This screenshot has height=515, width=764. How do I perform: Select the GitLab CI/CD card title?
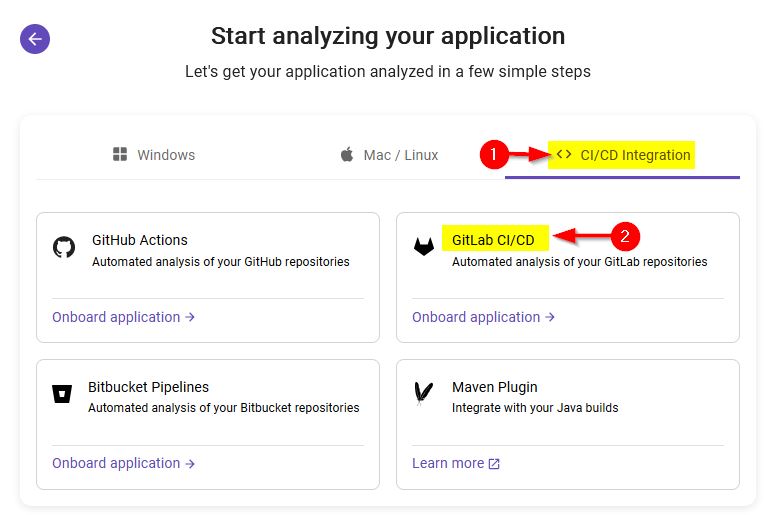[x=493, y=240]
